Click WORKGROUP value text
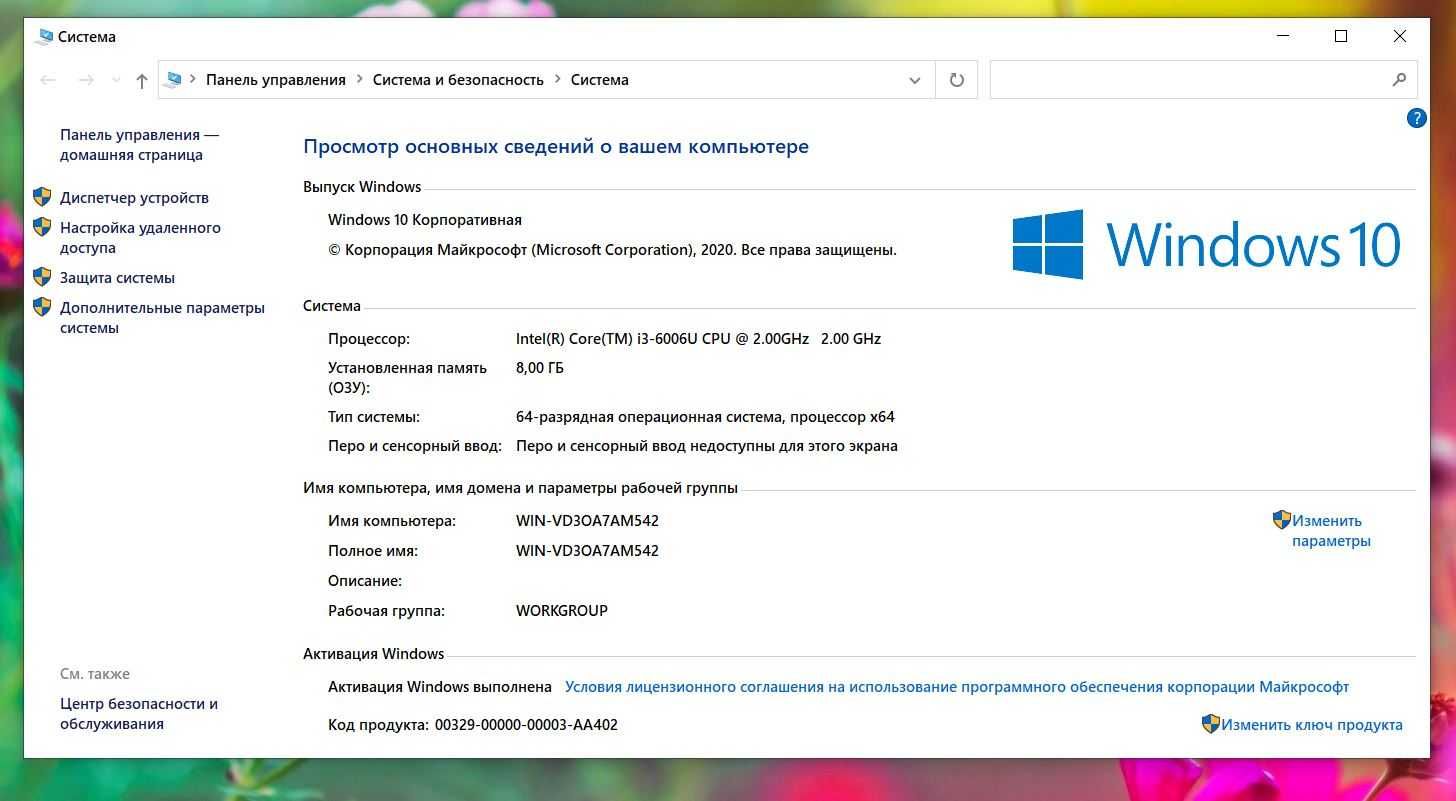The image size is (1456, 801). click(x=562, y=611)
